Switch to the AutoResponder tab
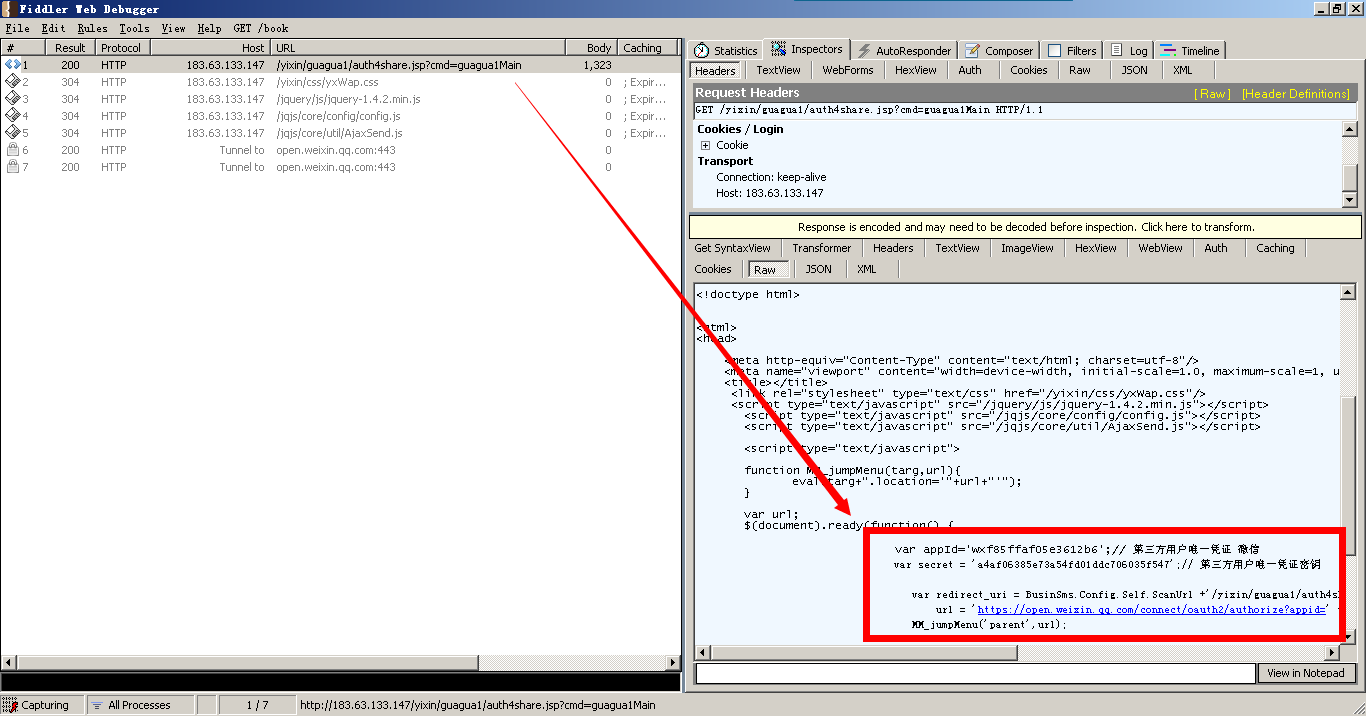 click(x=902, y=50)
